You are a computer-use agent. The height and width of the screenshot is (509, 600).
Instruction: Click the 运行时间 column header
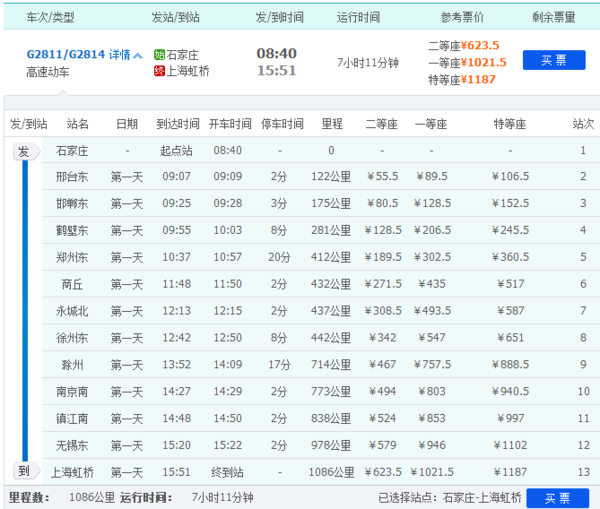[358, 17]
